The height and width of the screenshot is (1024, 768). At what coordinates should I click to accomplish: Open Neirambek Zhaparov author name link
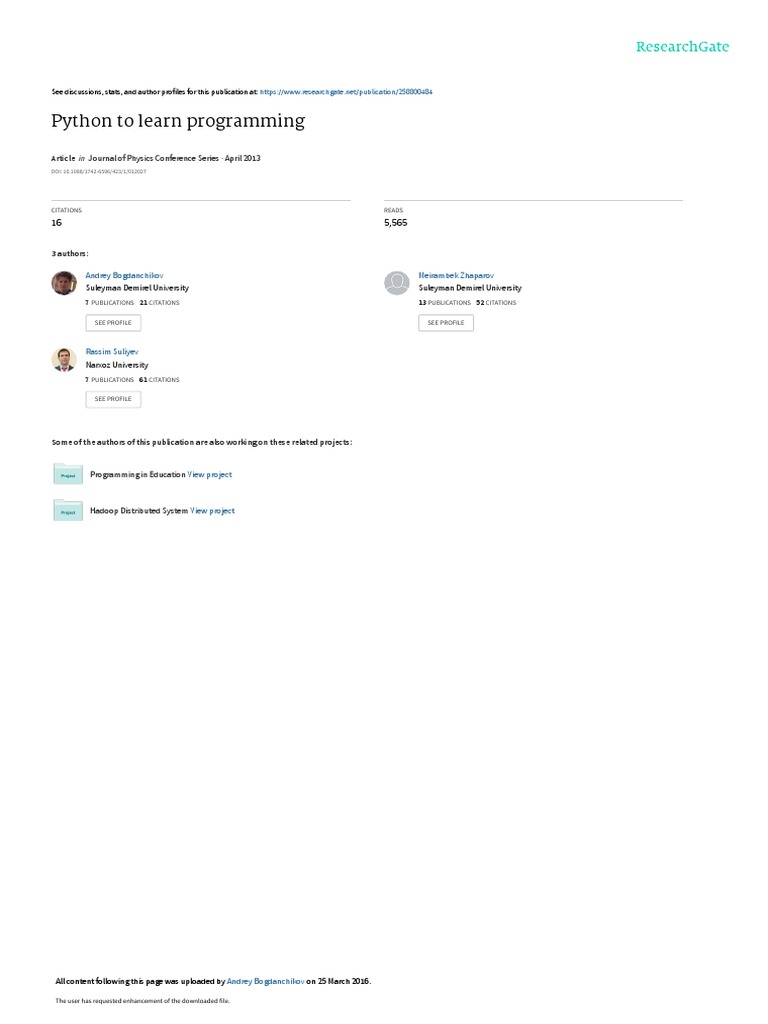tap(456, 276)
